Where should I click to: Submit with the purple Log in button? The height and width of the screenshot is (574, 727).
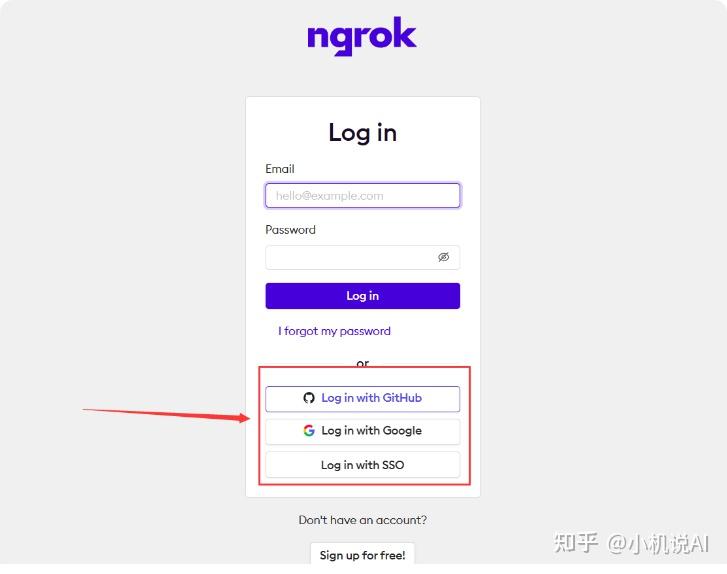[x=363, y=296]
